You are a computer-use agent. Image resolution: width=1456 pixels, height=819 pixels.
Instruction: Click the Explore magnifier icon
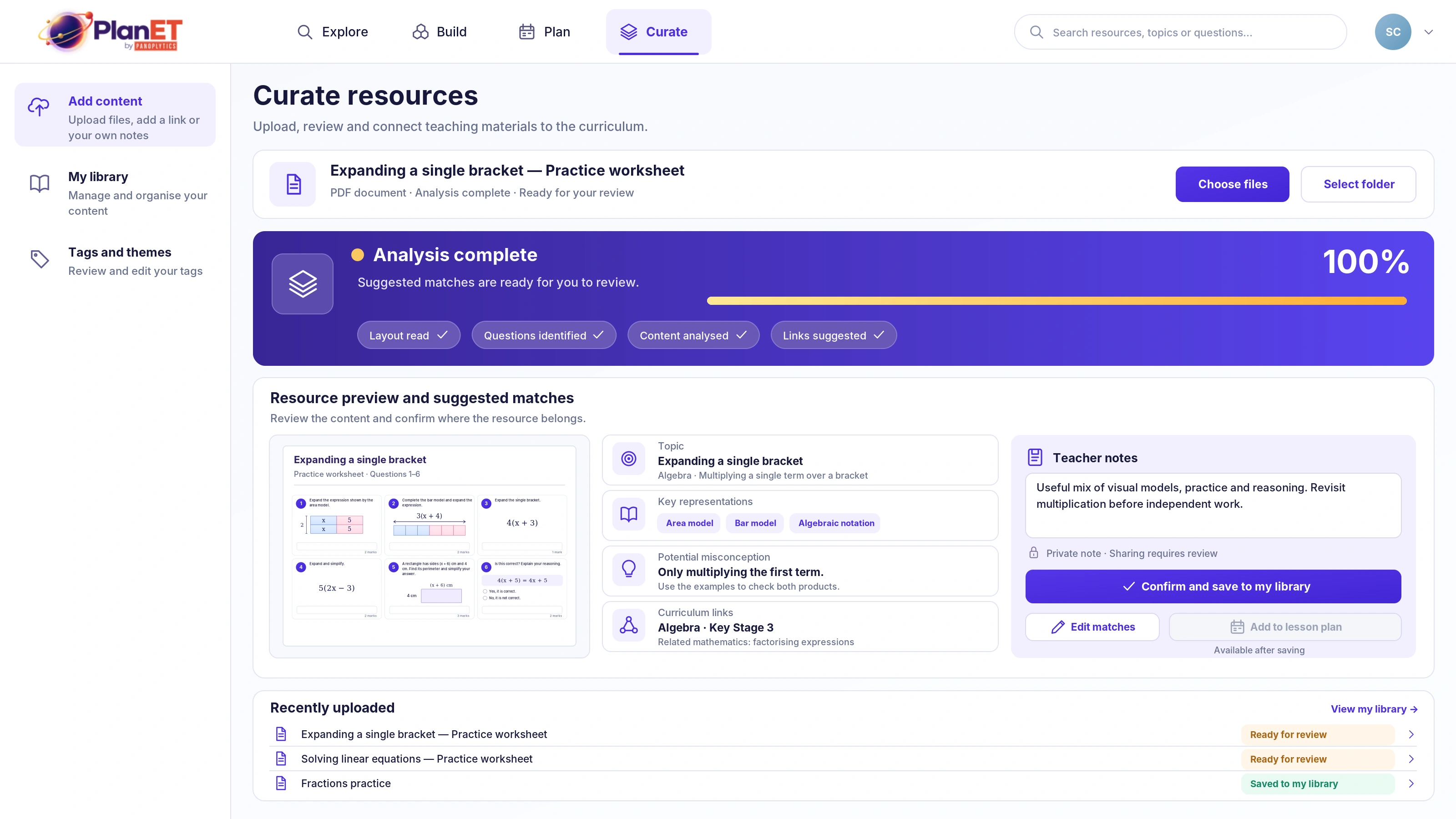[305, 32]
